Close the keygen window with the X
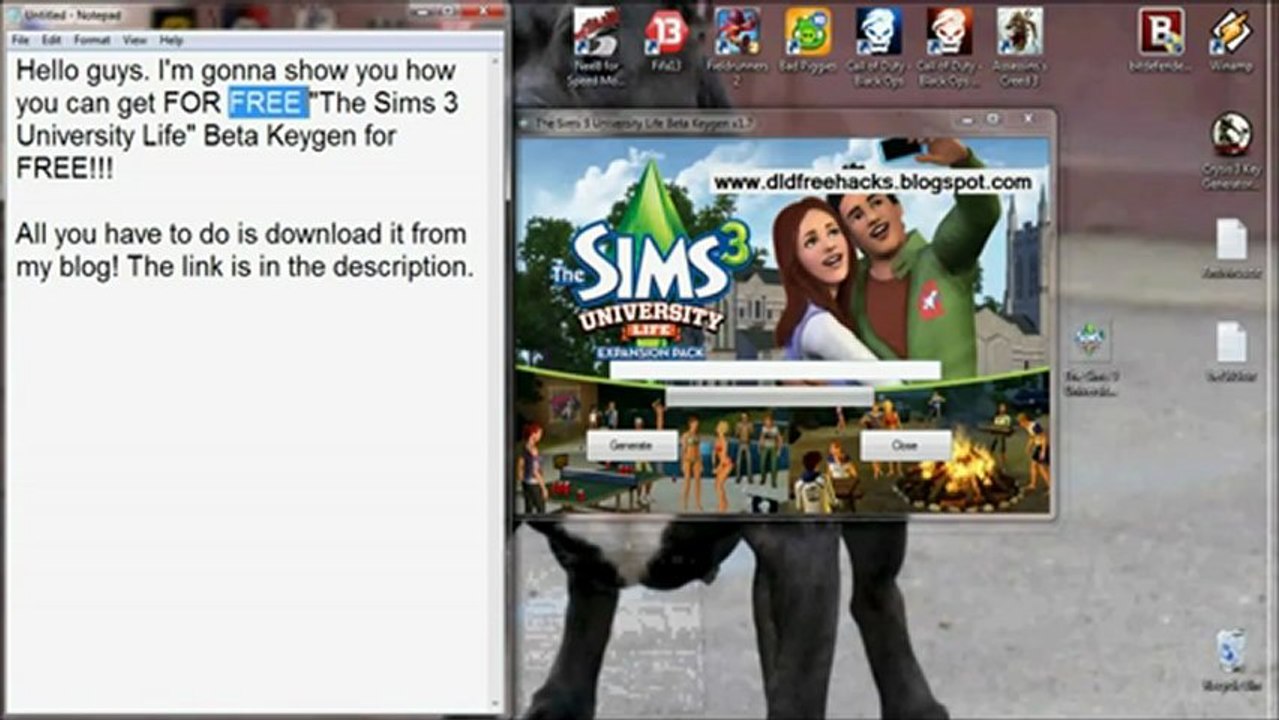Image resolution: width=1279 pixels, height=720 pixels. click(1027, 119)
